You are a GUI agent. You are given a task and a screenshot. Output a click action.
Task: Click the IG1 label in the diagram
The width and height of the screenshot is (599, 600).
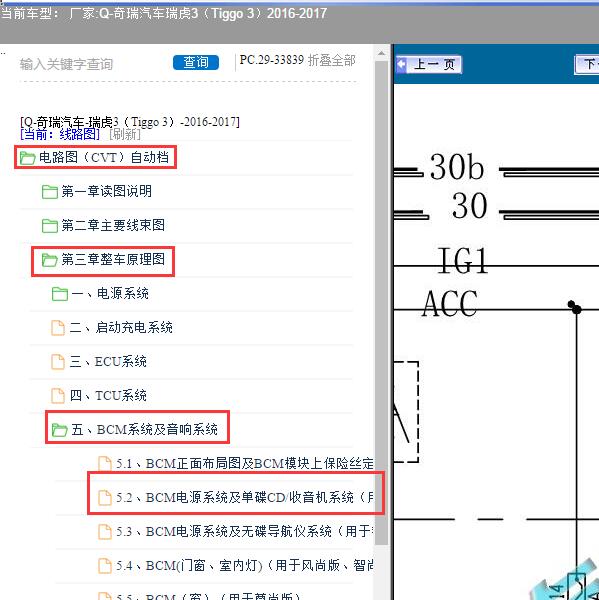(x=463, y=261)
